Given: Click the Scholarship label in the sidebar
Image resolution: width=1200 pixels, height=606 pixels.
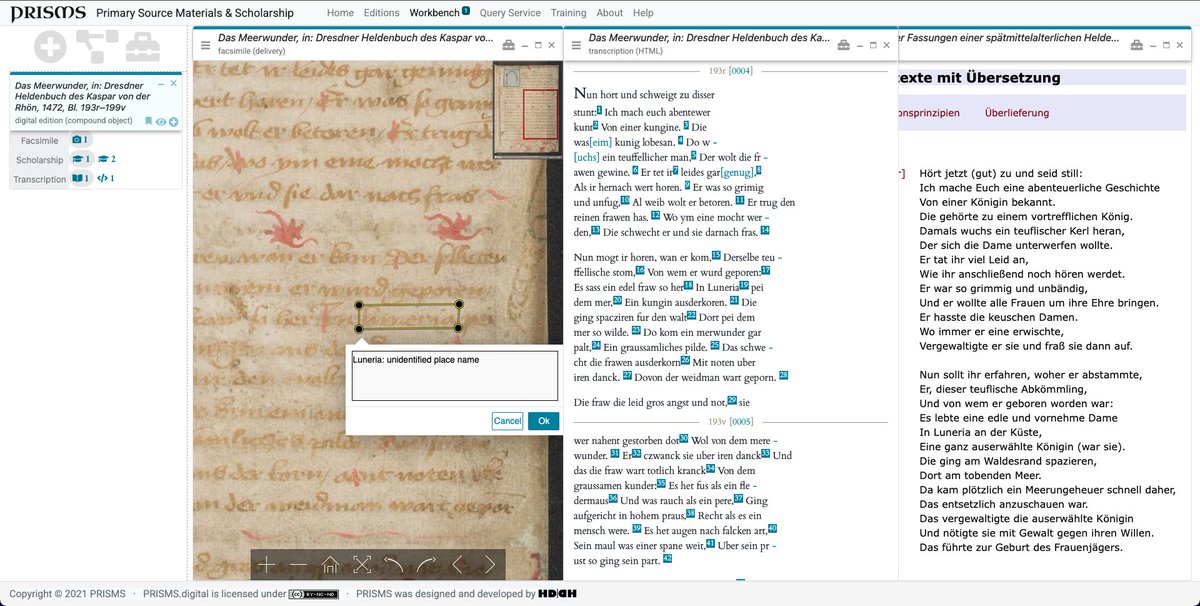Looking at the screenshot, I should pyautogui.click(x=40, y=160).
